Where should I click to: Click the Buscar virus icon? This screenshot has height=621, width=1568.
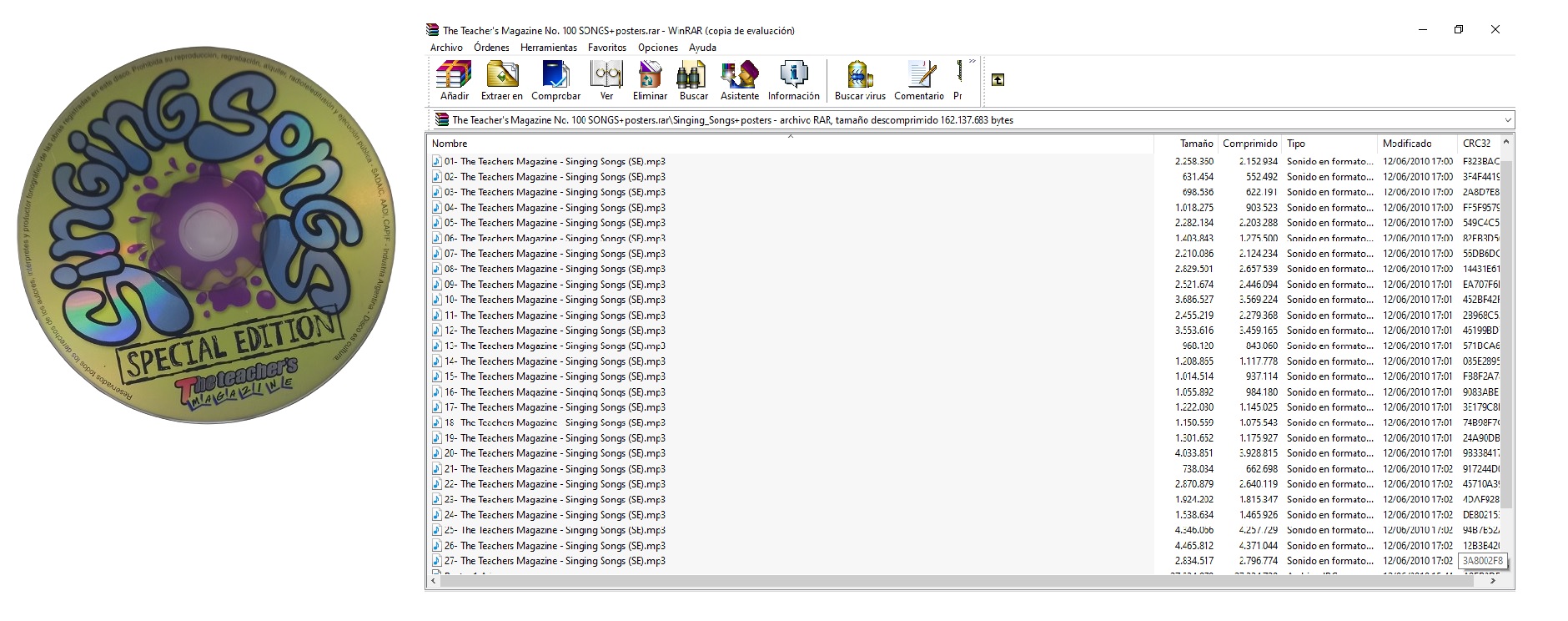(x=860, y=74)
